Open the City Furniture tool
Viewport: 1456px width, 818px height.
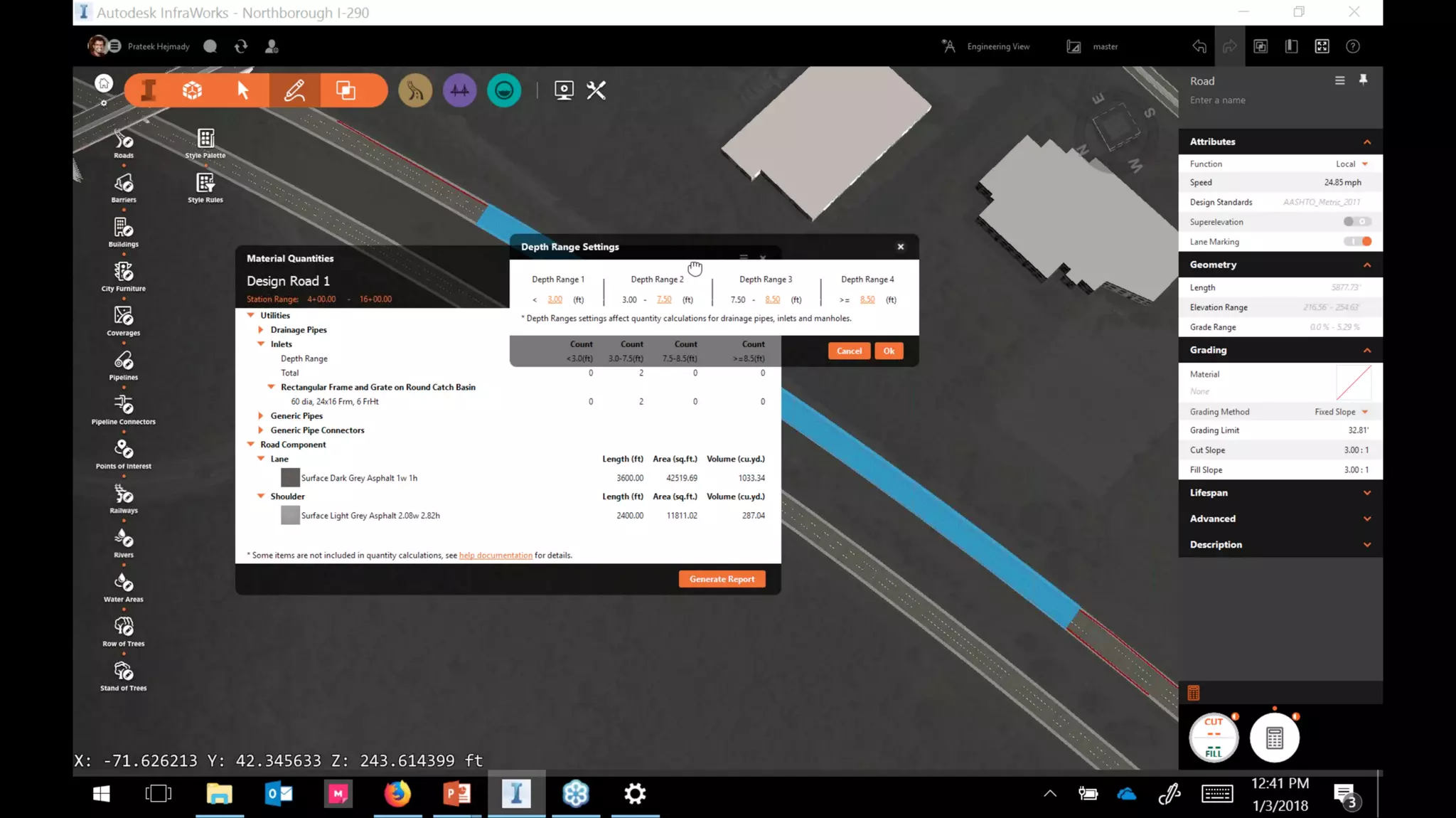[x=124, y=277]
